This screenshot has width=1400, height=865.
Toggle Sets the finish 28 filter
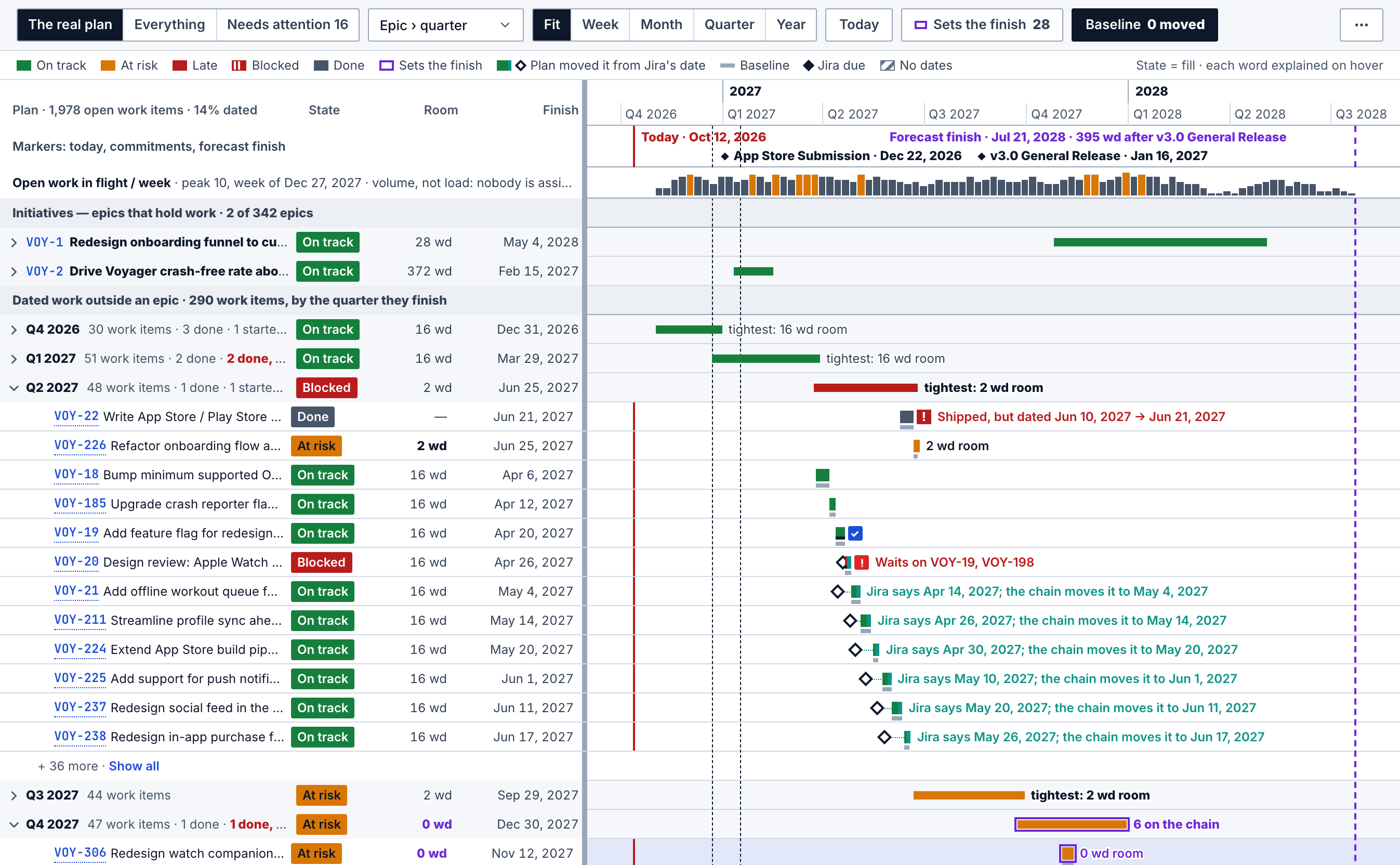pos(981,24)
